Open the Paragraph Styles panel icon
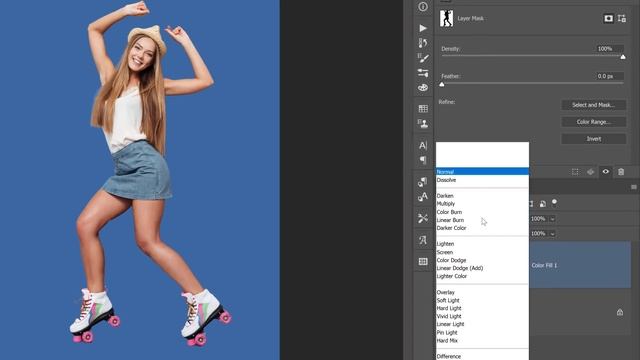 [x=423, y=182]
